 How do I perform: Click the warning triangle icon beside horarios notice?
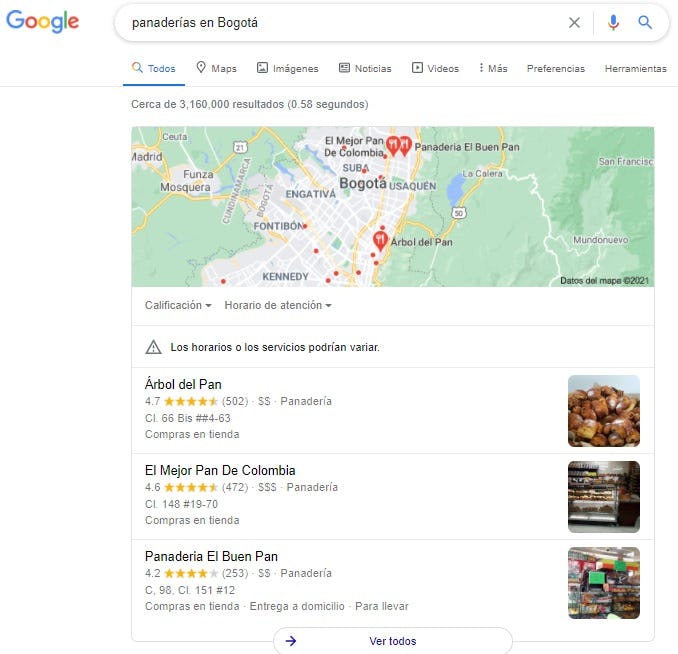click(x=154, y=347)
